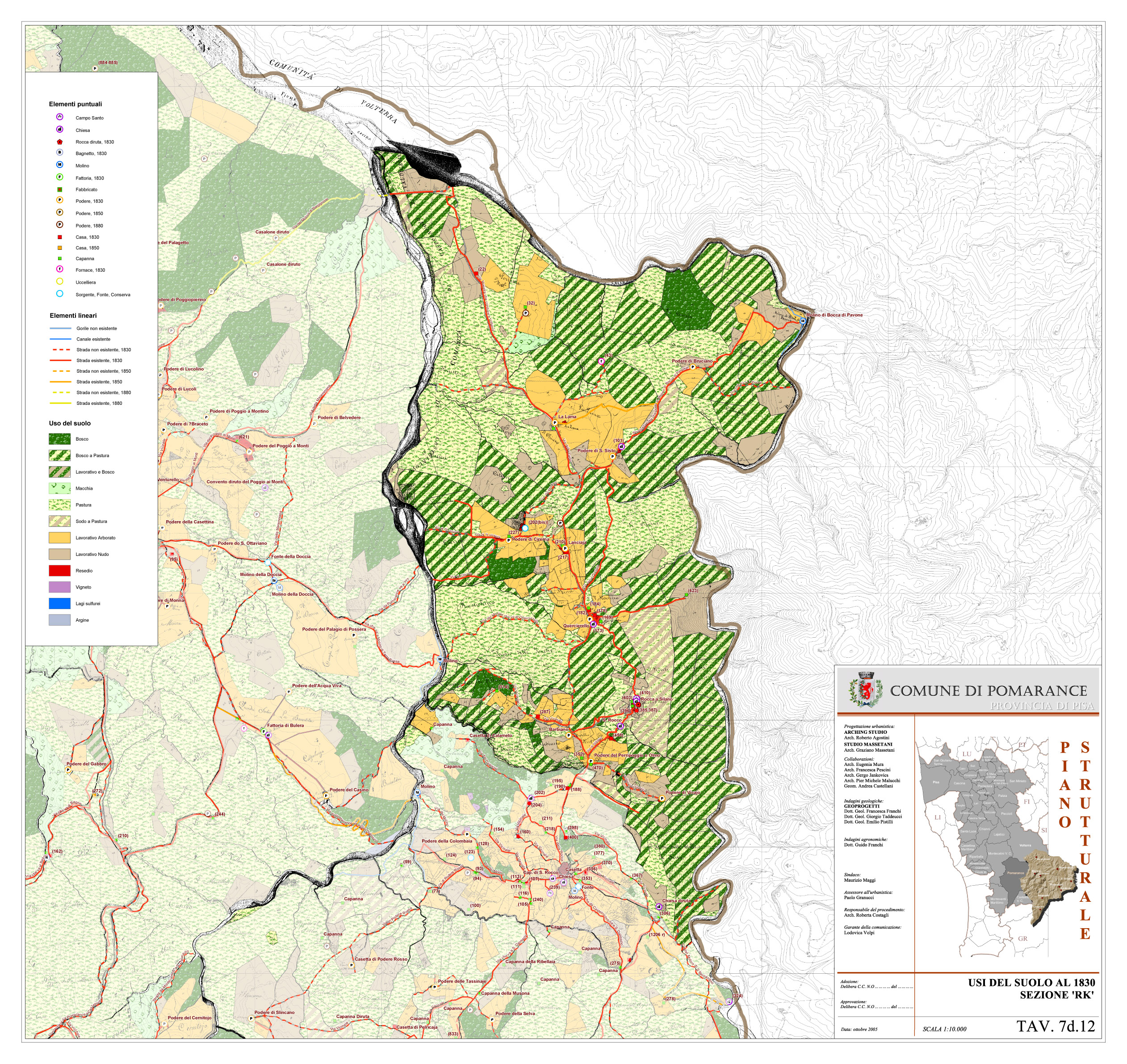Click the Molino blue M symbol in legend

(59, 165)
